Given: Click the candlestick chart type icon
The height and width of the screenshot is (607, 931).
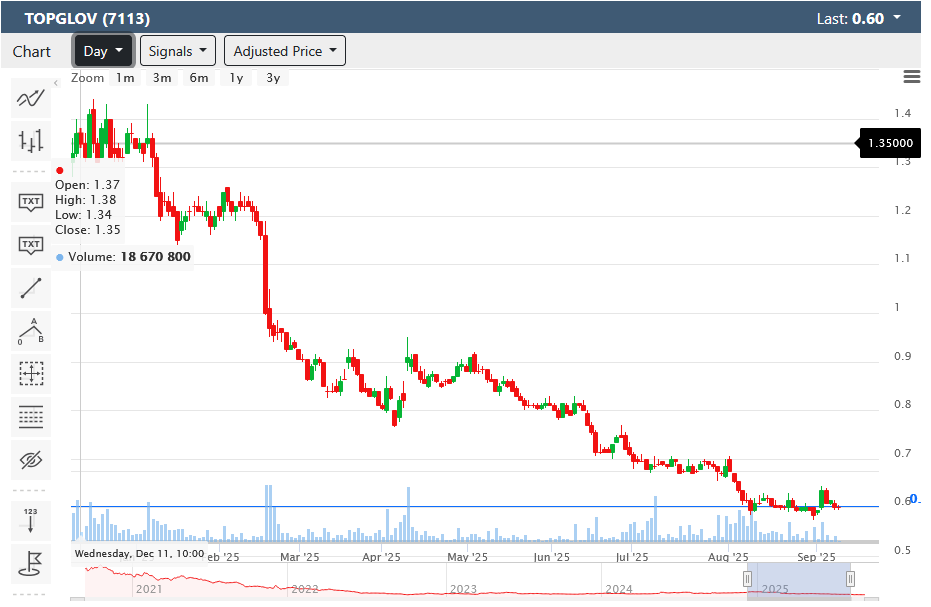Looking at the screenshot, I should (31, 141).
